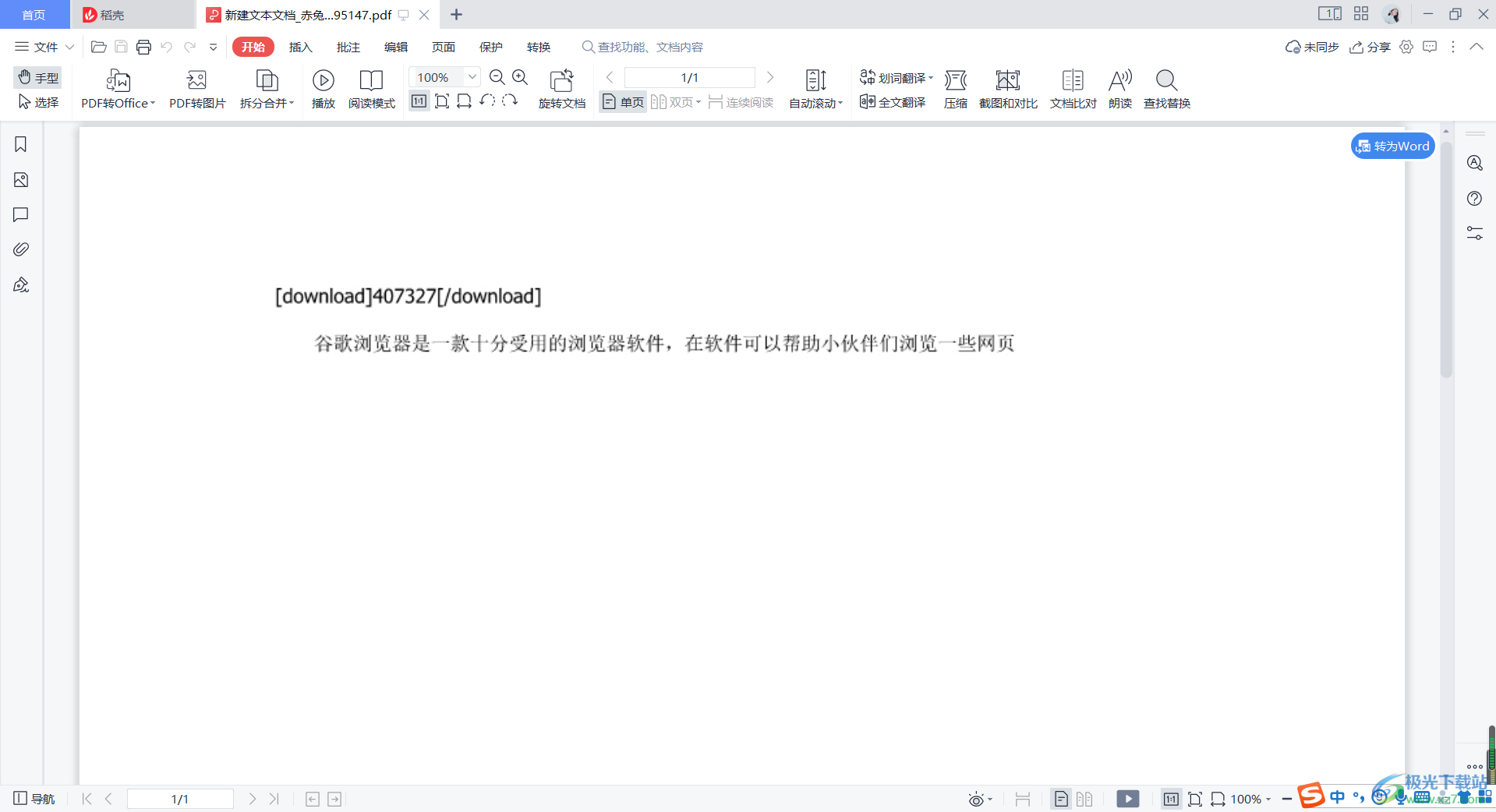Open the status bar 100% zoom dropdown
The image size is (1496, 812).
(x=1268, y=800)
